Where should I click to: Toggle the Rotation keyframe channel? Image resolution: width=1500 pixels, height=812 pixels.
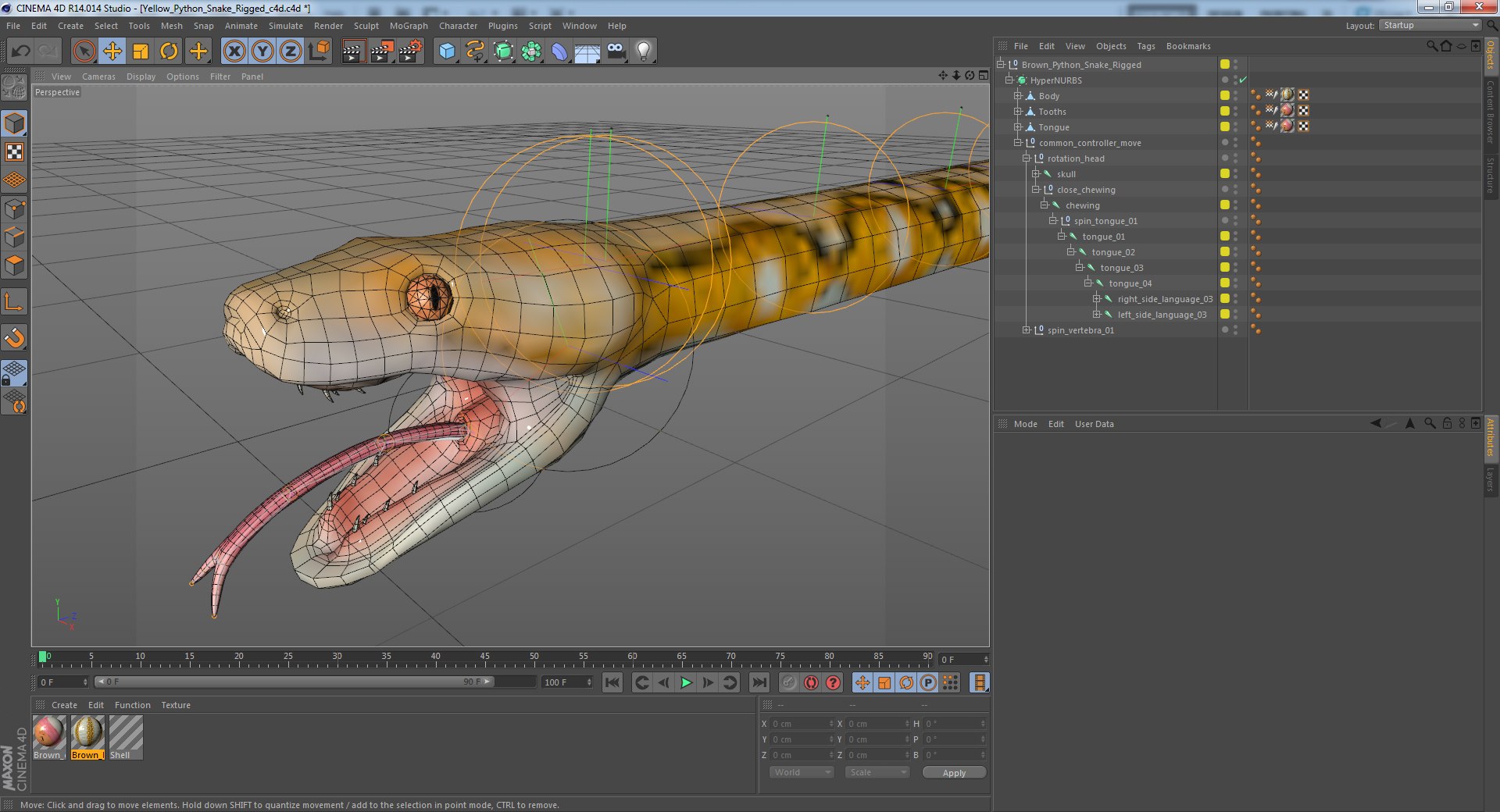906,682
